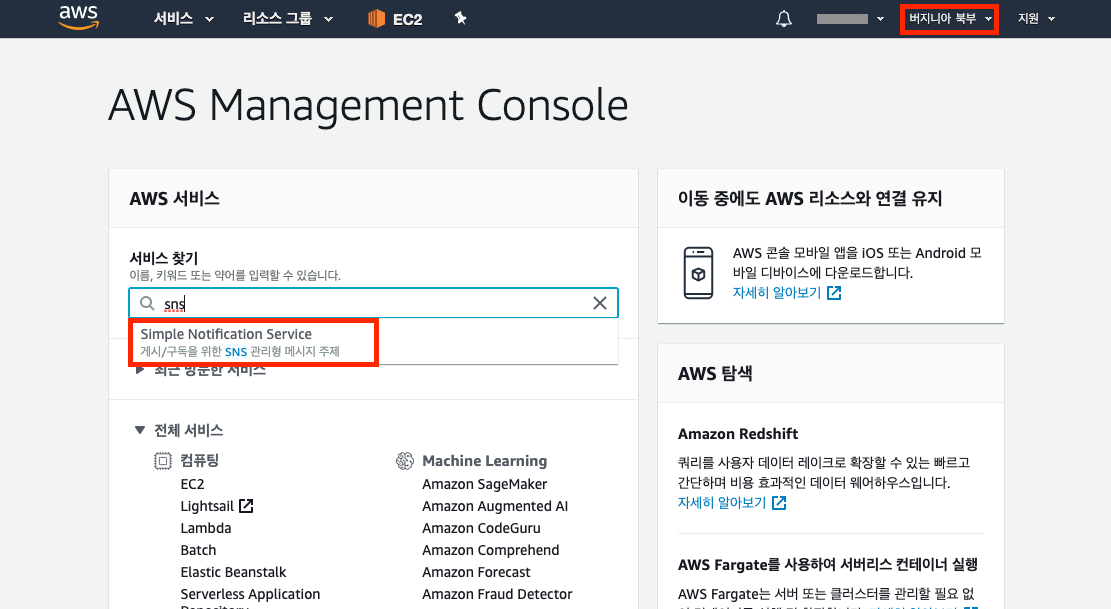Viewport: 1111px width, 609px height.
Task: Click the AWS Management Console title
Action: 368,106
